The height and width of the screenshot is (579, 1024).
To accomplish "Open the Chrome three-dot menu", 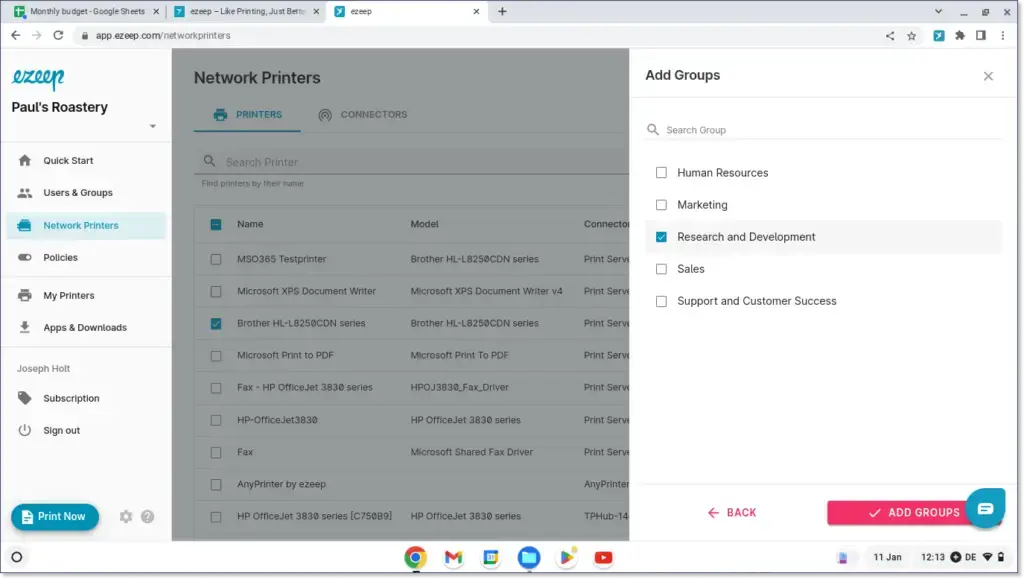I will (1003, 35).
